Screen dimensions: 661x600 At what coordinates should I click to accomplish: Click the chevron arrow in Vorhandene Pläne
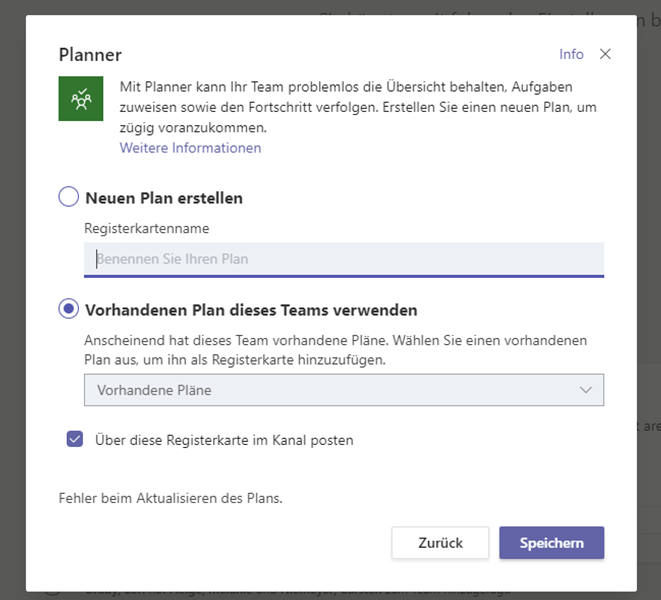coord(586,390)
